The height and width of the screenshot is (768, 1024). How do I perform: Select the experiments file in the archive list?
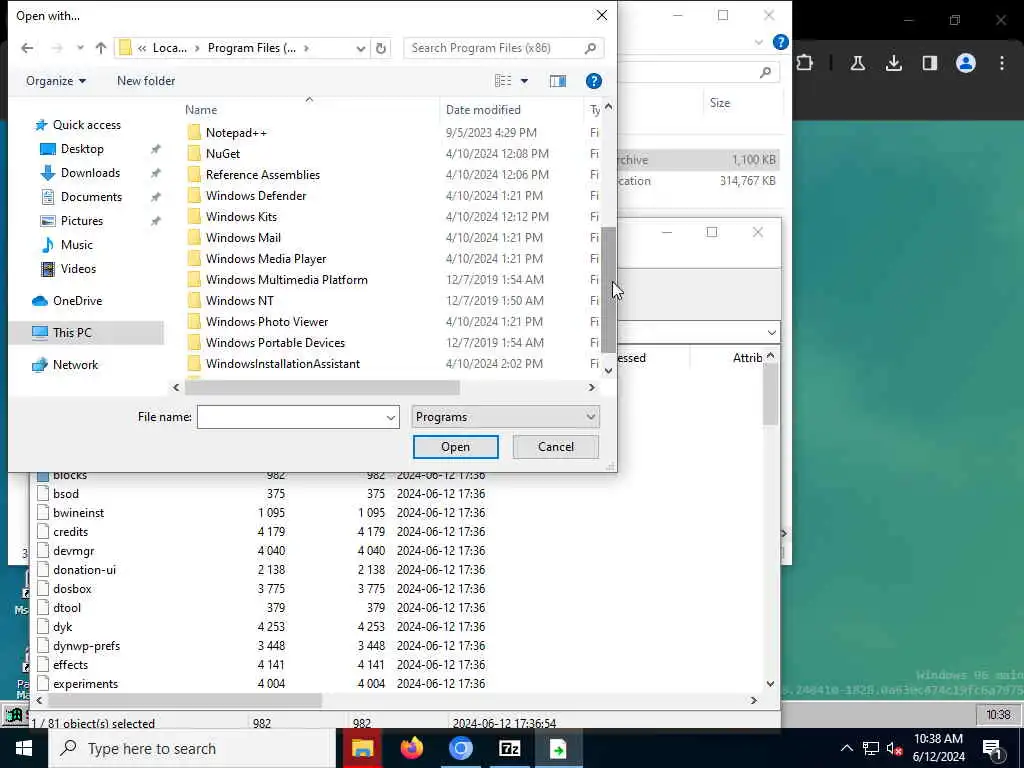[85, 684]
